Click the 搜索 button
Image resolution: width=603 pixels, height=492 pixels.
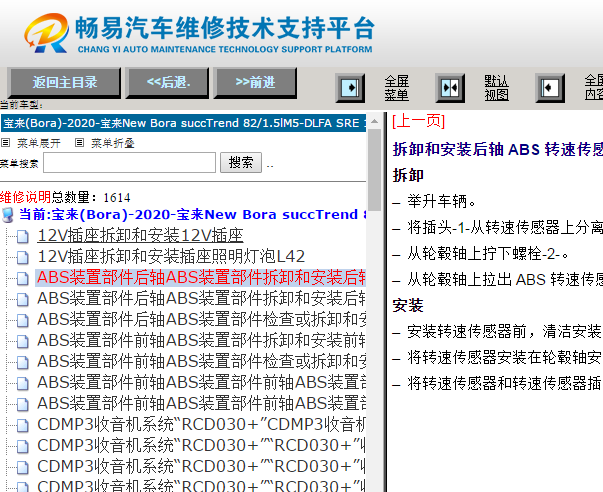[x=241, y=162]
